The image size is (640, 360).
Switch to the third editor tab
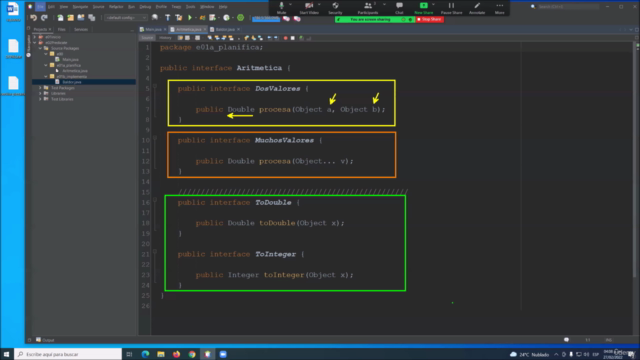pos(225,29)
